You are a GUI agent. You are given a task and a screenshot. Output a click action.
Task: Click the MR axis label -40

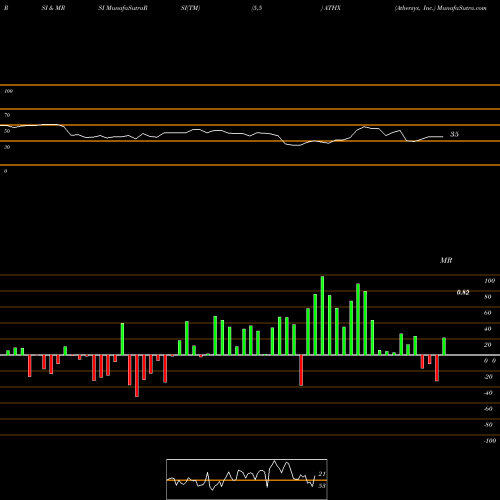[x=488, y=393]
